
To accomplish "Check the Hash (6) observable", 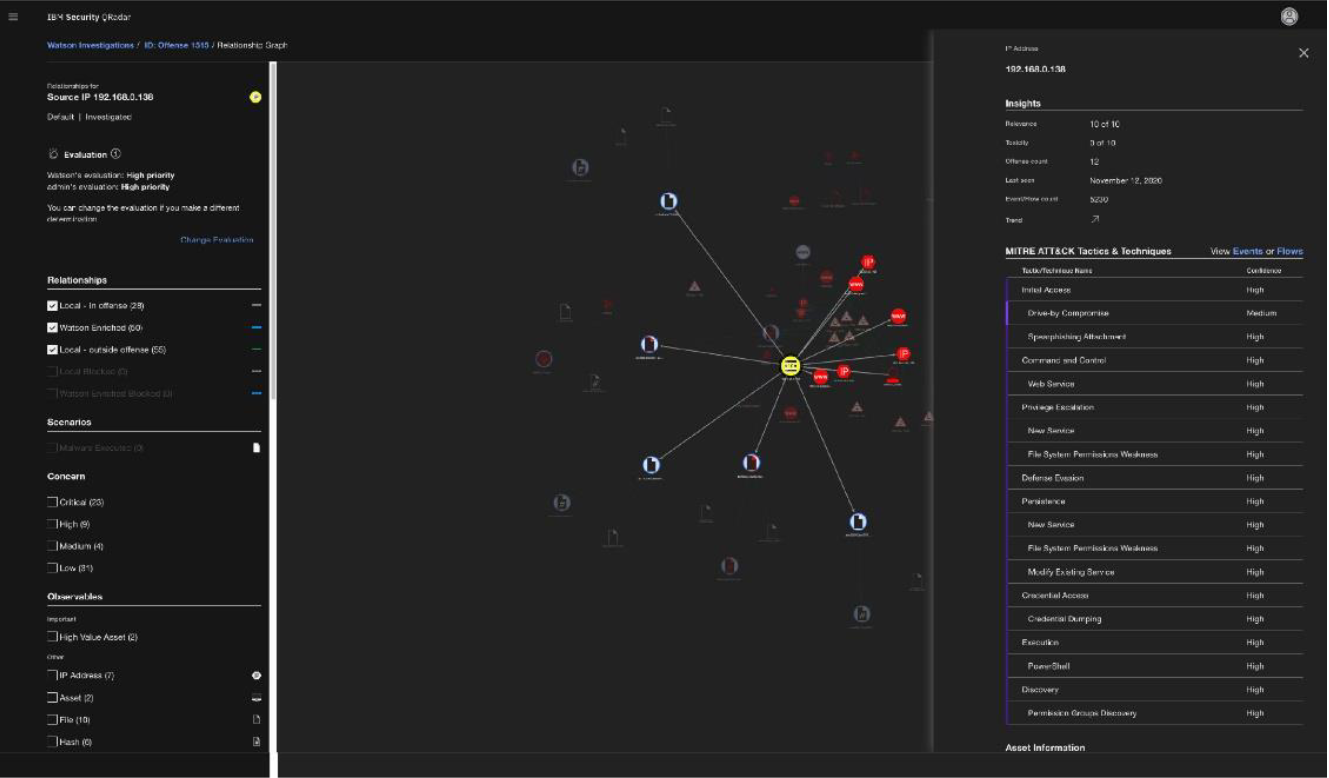I will [x=52, y=742].
